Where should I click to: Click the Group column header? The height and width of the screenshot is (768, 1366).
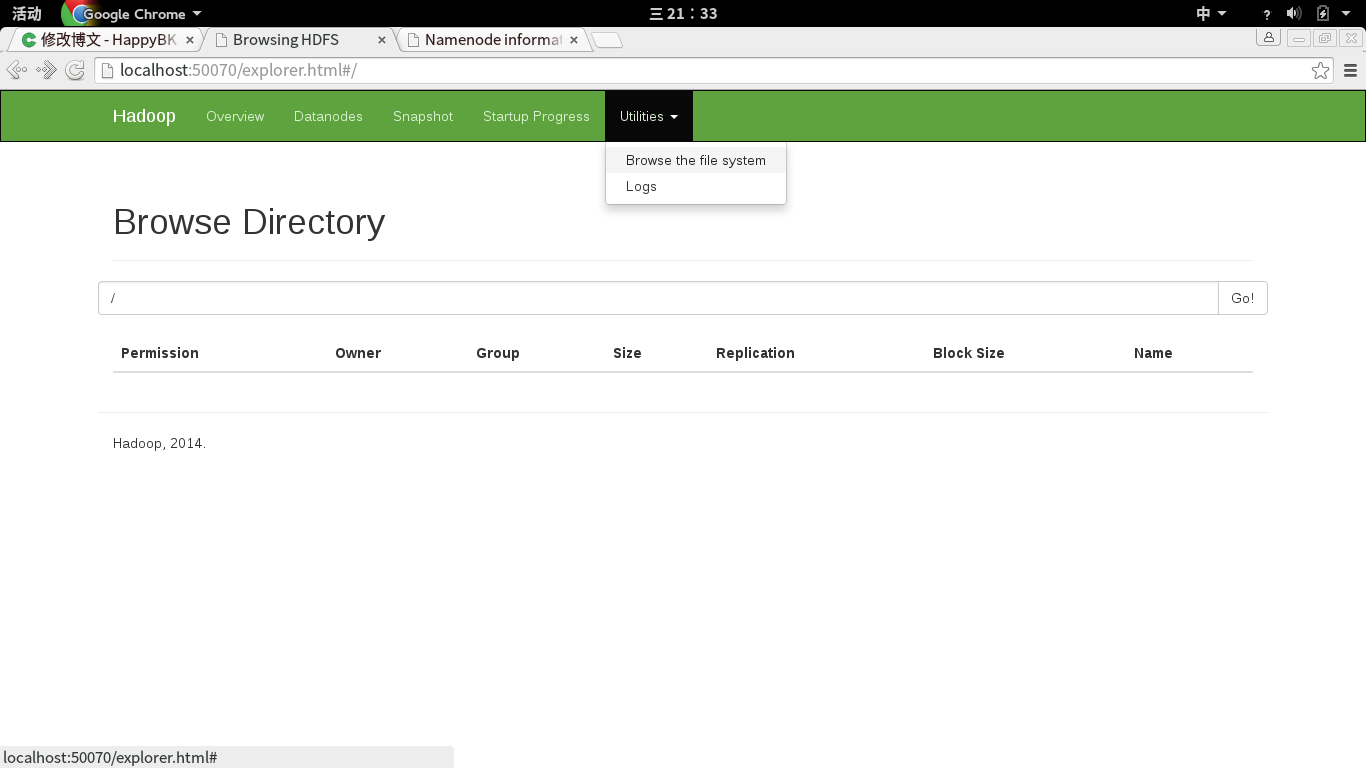[498, 353]
